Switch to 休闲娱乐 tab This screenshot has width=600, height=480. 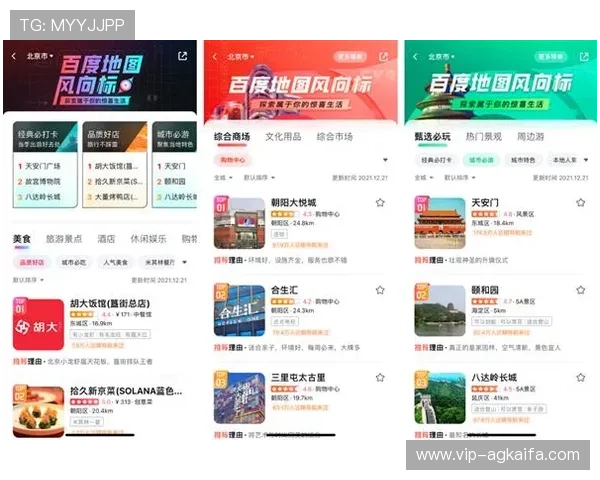[x=148, y=239]
